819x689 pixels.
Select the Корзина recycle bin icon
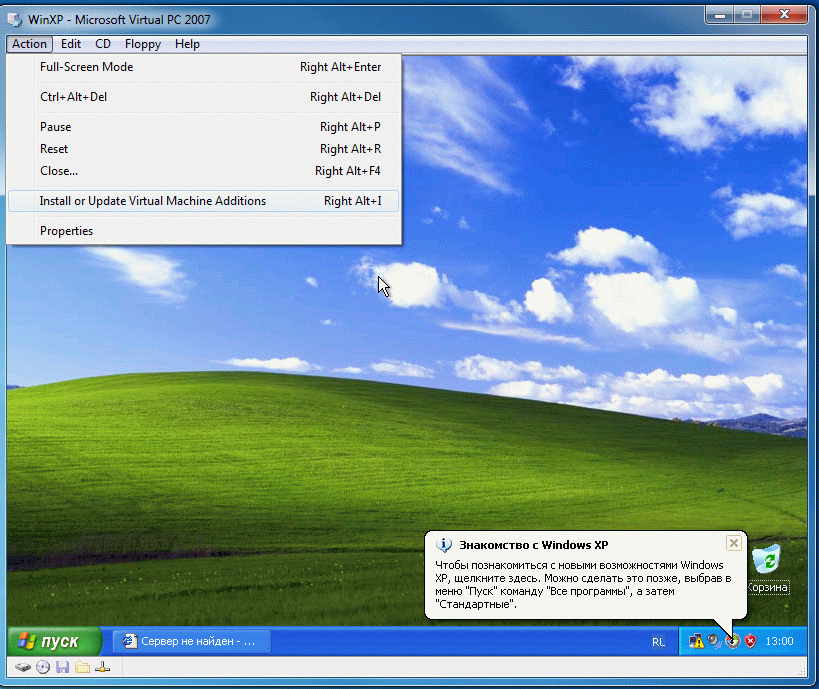pos(767,568)
